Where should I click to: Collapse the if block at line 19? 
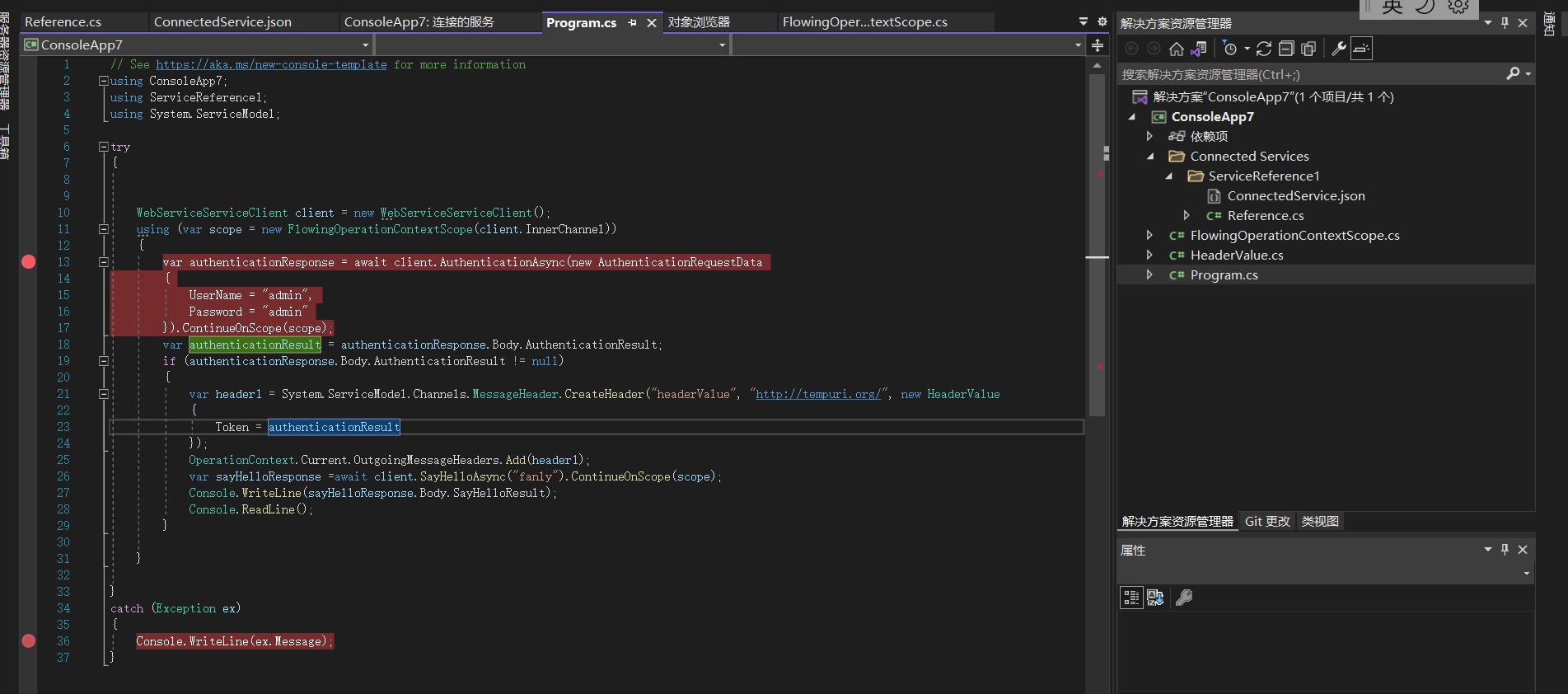104,361
